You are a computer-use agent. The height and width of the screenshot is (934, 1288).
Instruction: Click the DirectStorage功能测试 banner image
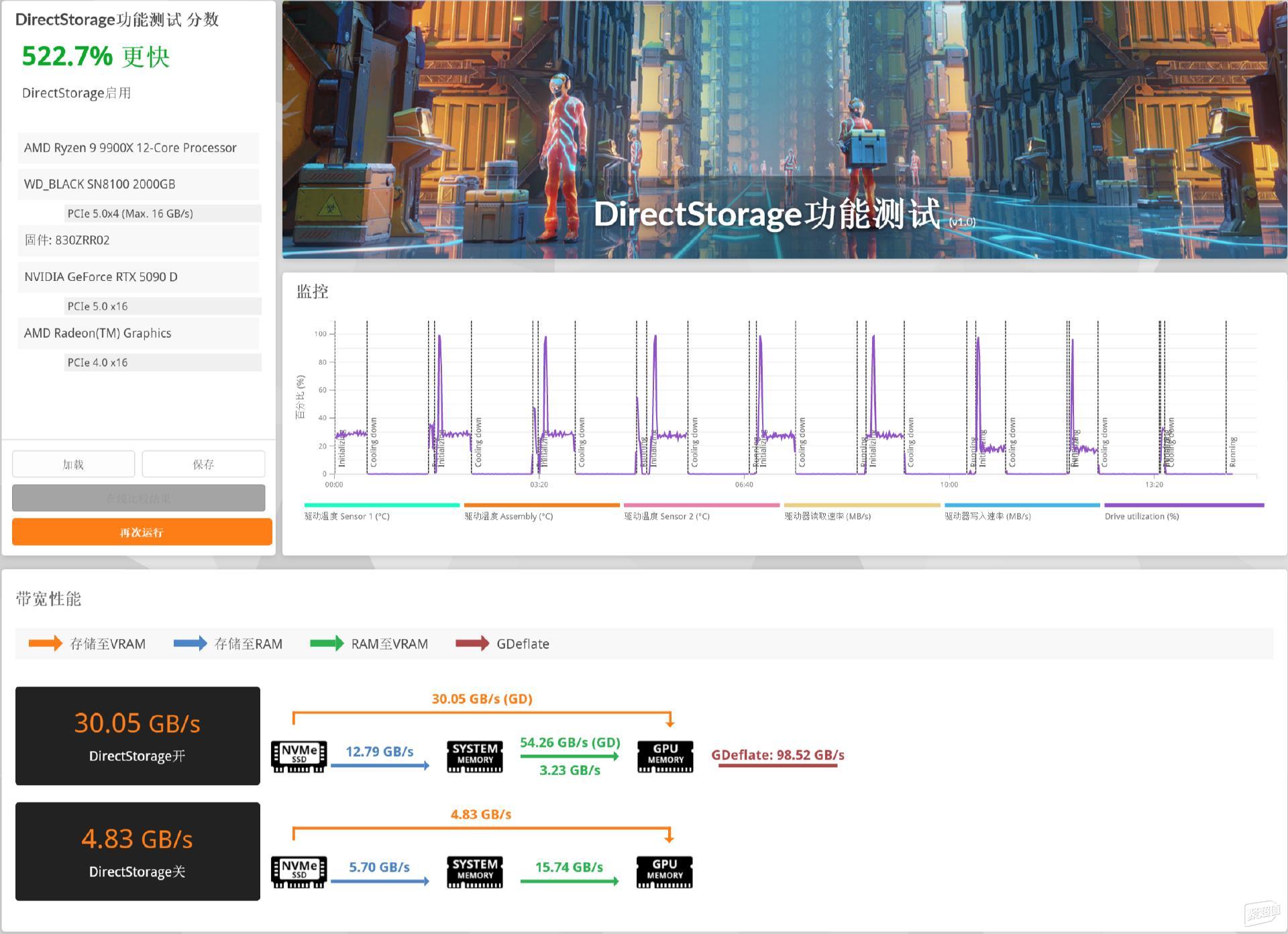coord(784,130)
